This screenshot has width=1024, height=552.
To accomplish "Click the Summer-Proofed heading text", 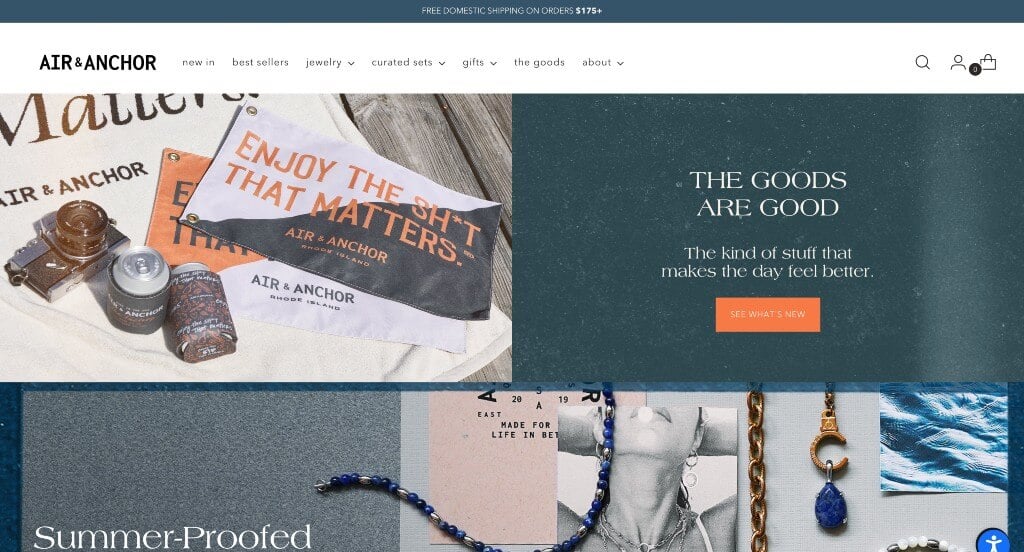I will [x=172, y=537].
